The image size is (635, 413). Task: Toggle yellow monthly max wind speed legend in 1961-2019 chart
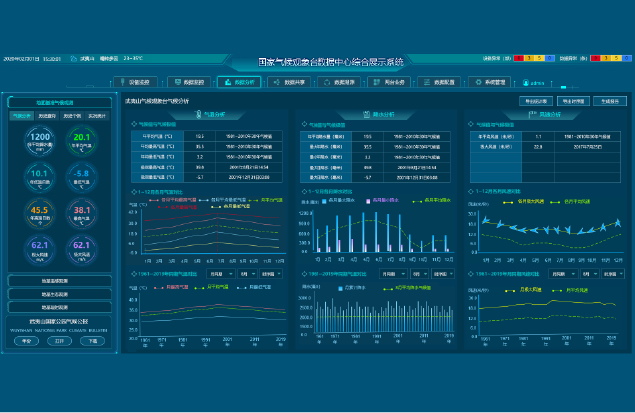(524, 290)
